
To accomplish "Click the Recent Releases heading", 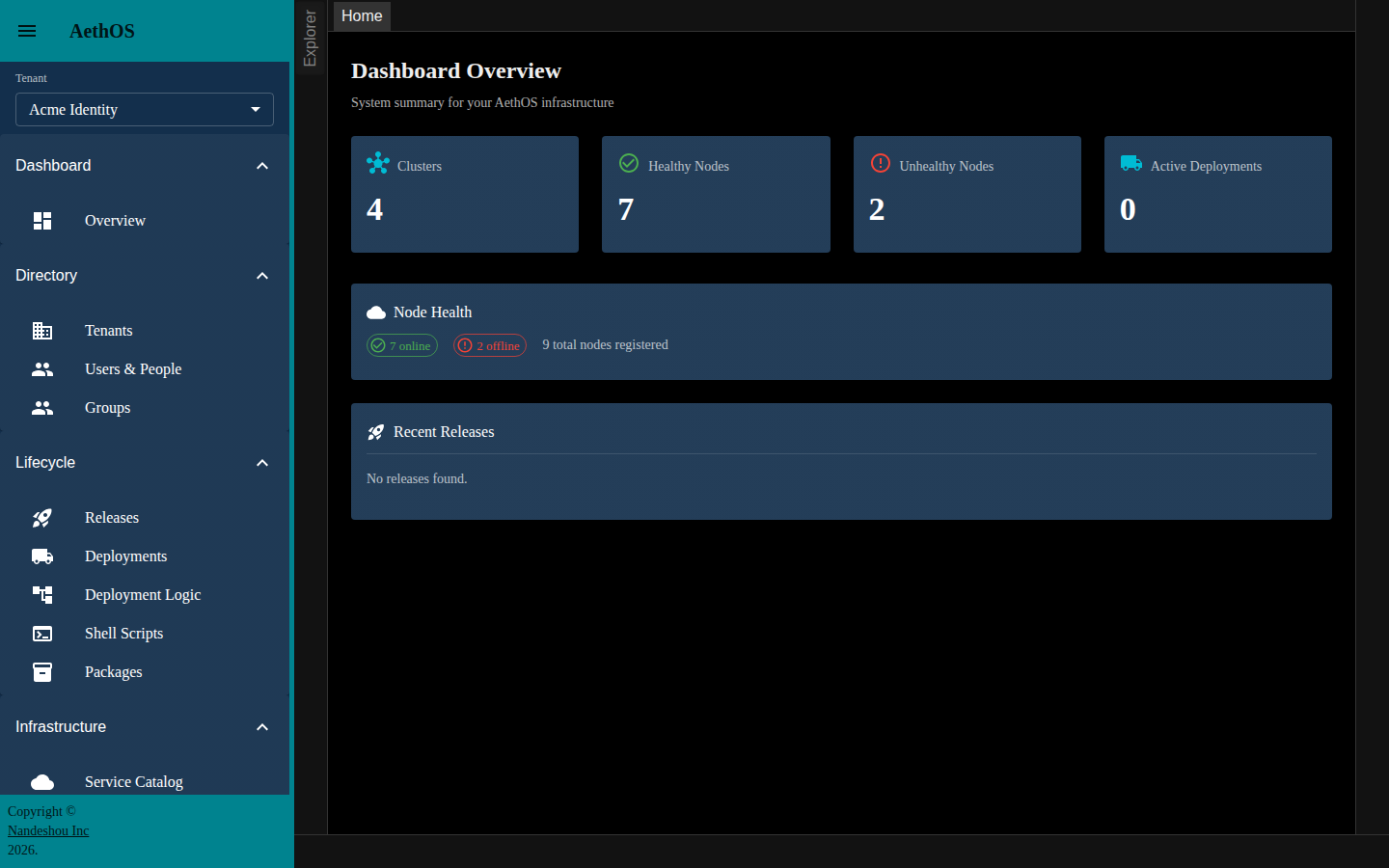I will click(x=444, y=432).
